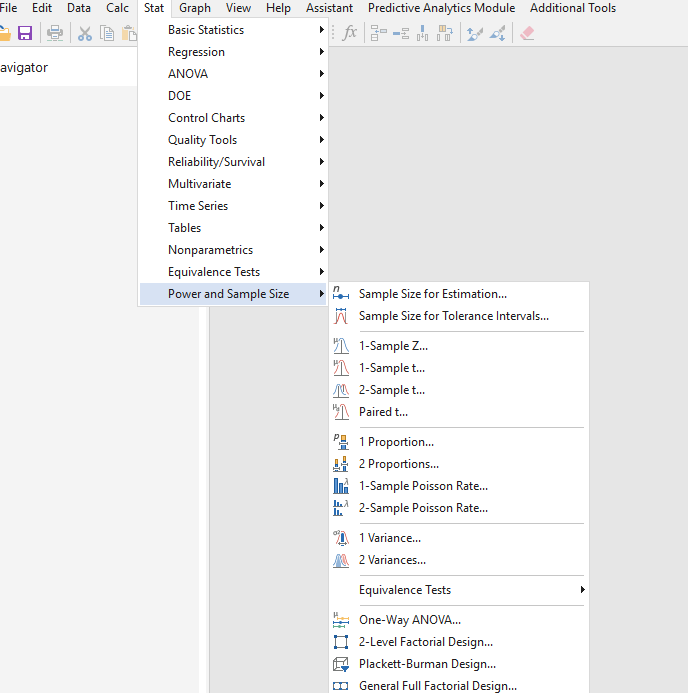Open the Time Series submenu
Screen dimensions: 688x693
[232, 206]
